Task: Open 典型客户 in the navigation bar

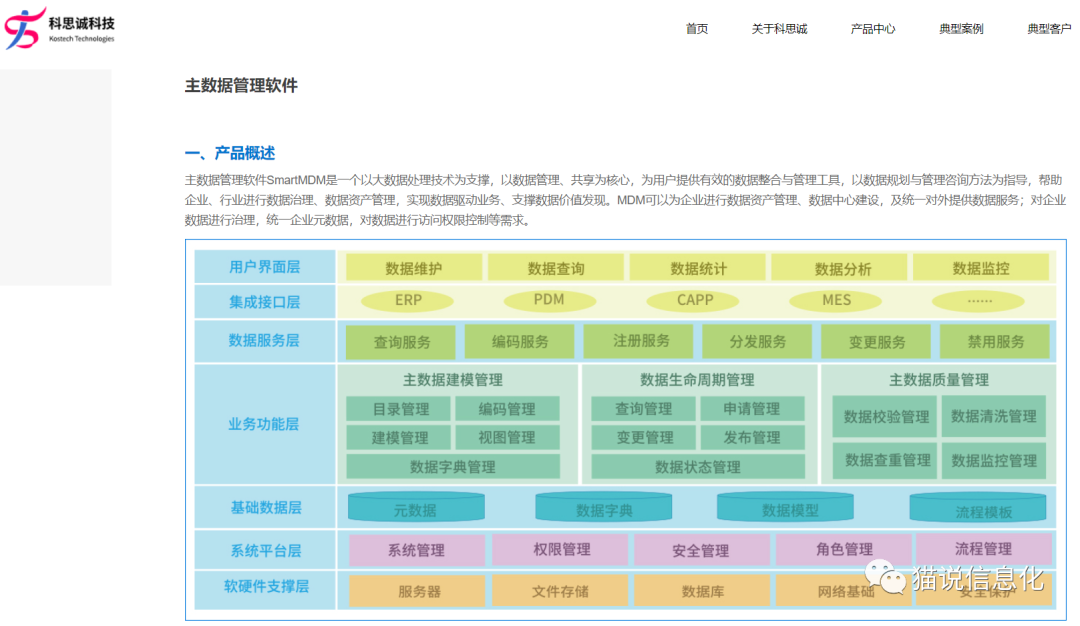Action: point(1048,29)
